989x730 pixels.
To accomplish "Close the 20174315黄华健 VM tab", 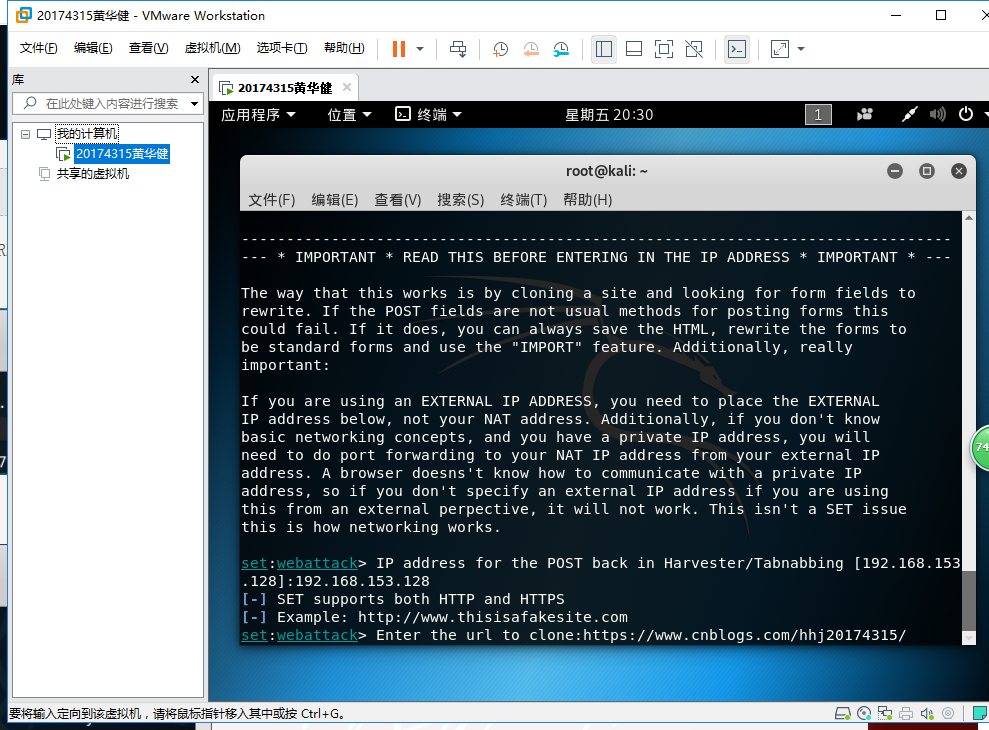I will [347, 87].
